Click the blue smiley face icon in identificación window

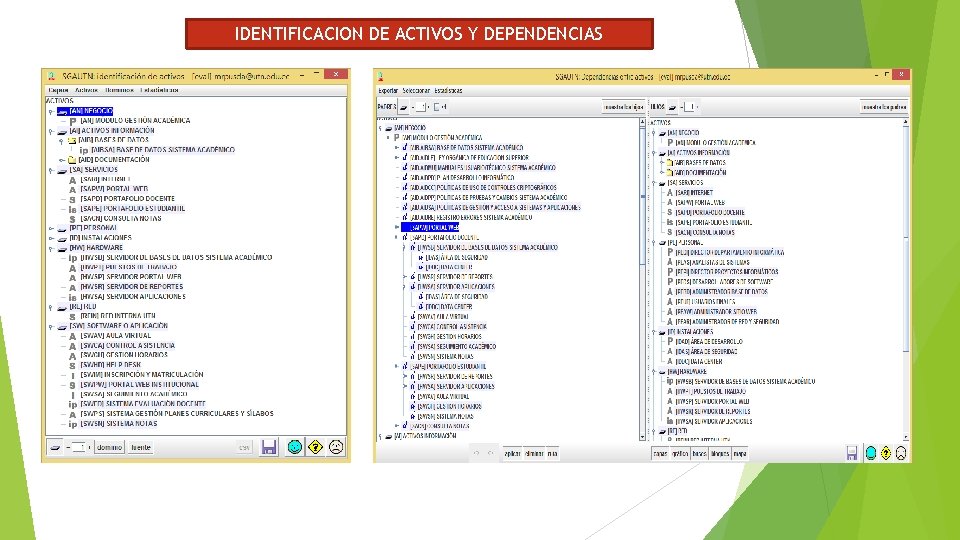tap(294, 447)
